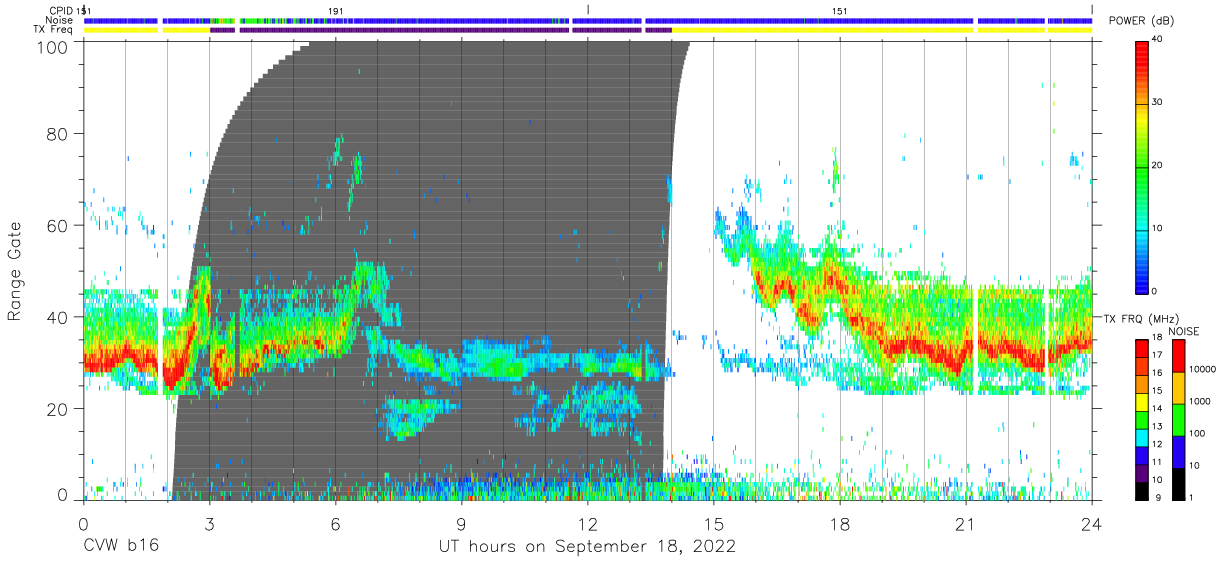
Task: Click the Range Gate tick label '60'
Action: pyautogui.click(x=57, y=226)
